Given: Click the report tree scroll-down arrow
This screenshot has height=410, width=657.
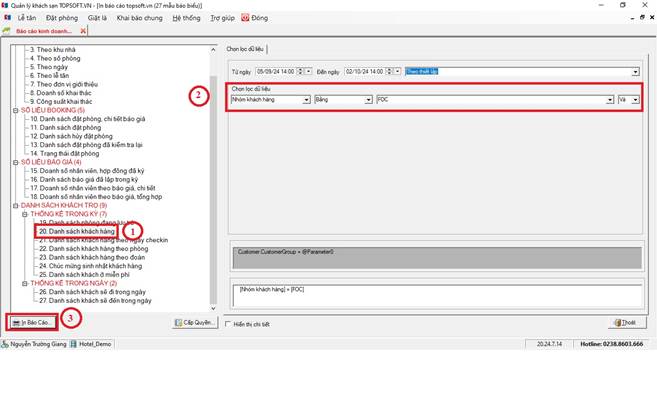Looking at the screenshot, I should pos(213,308).
